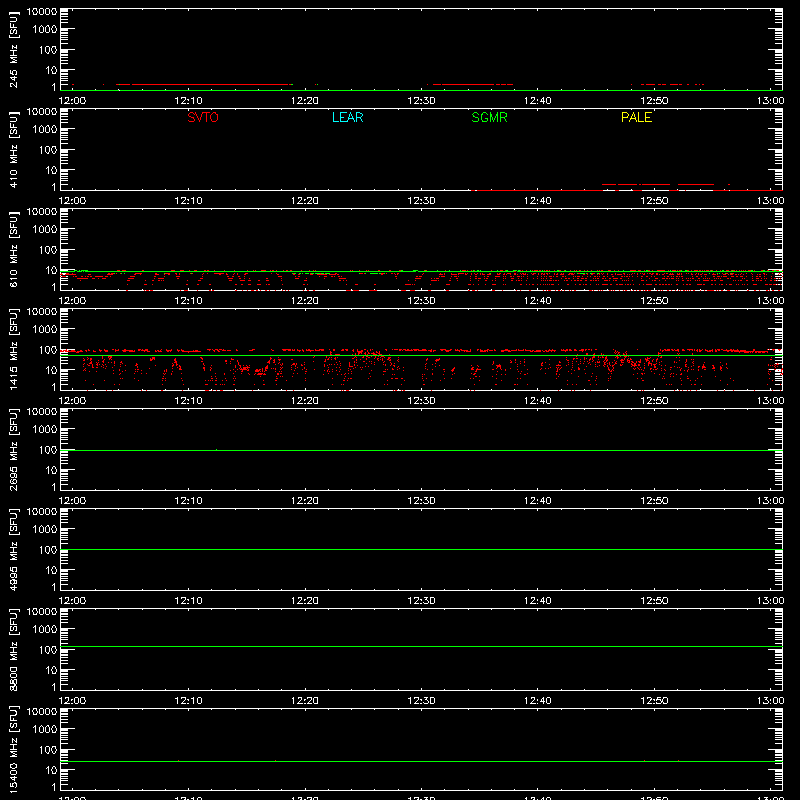This screenshot has height=800, width=800.
Task: Select the 4995 MHz [SFU] axis title
Action: 14,549
